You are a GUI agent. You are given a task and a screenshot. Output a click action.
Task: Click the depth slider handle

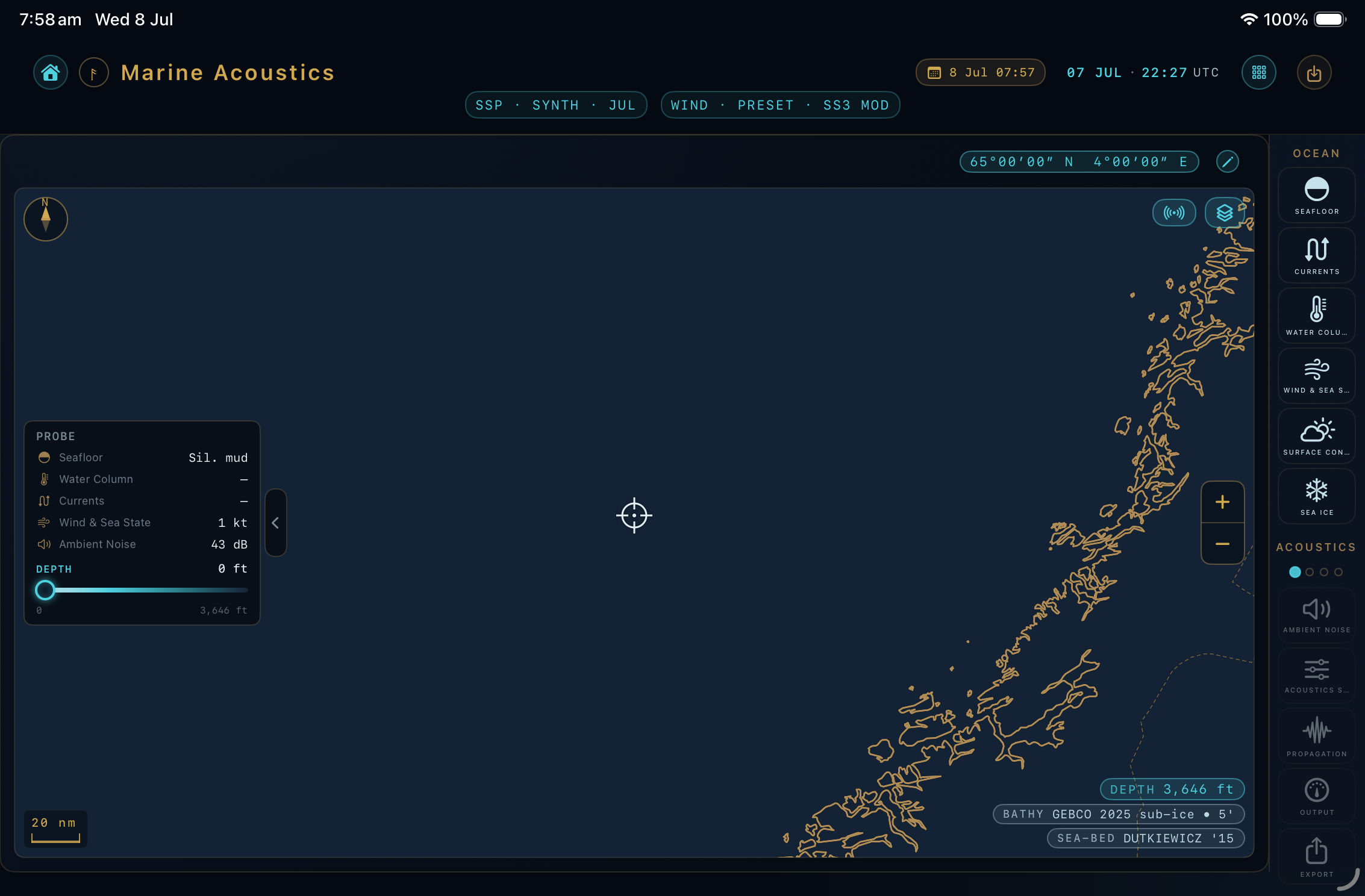[45, 590]
